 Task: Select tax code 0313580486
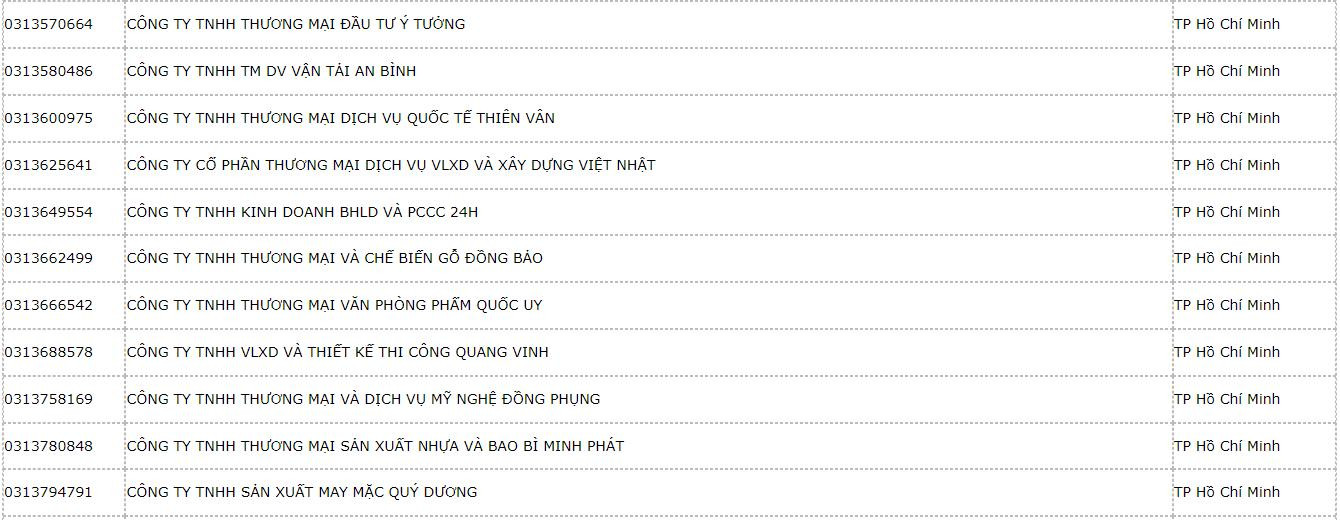click(48, 71)
